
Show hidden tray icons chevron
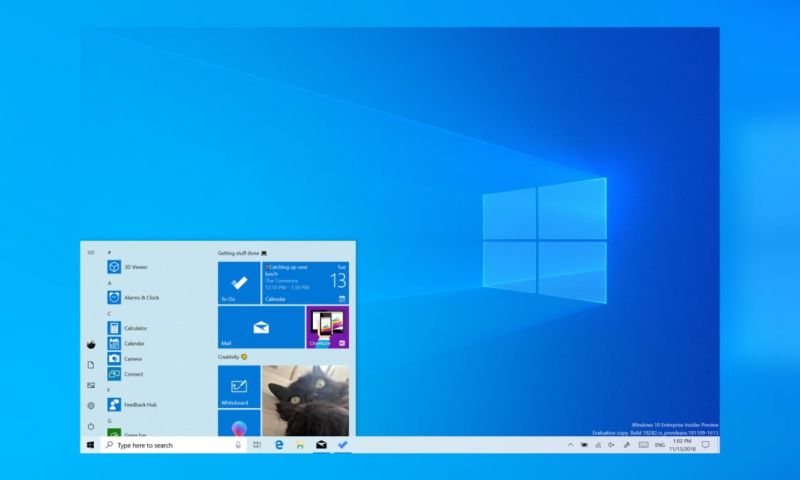(x=570, y=445)
